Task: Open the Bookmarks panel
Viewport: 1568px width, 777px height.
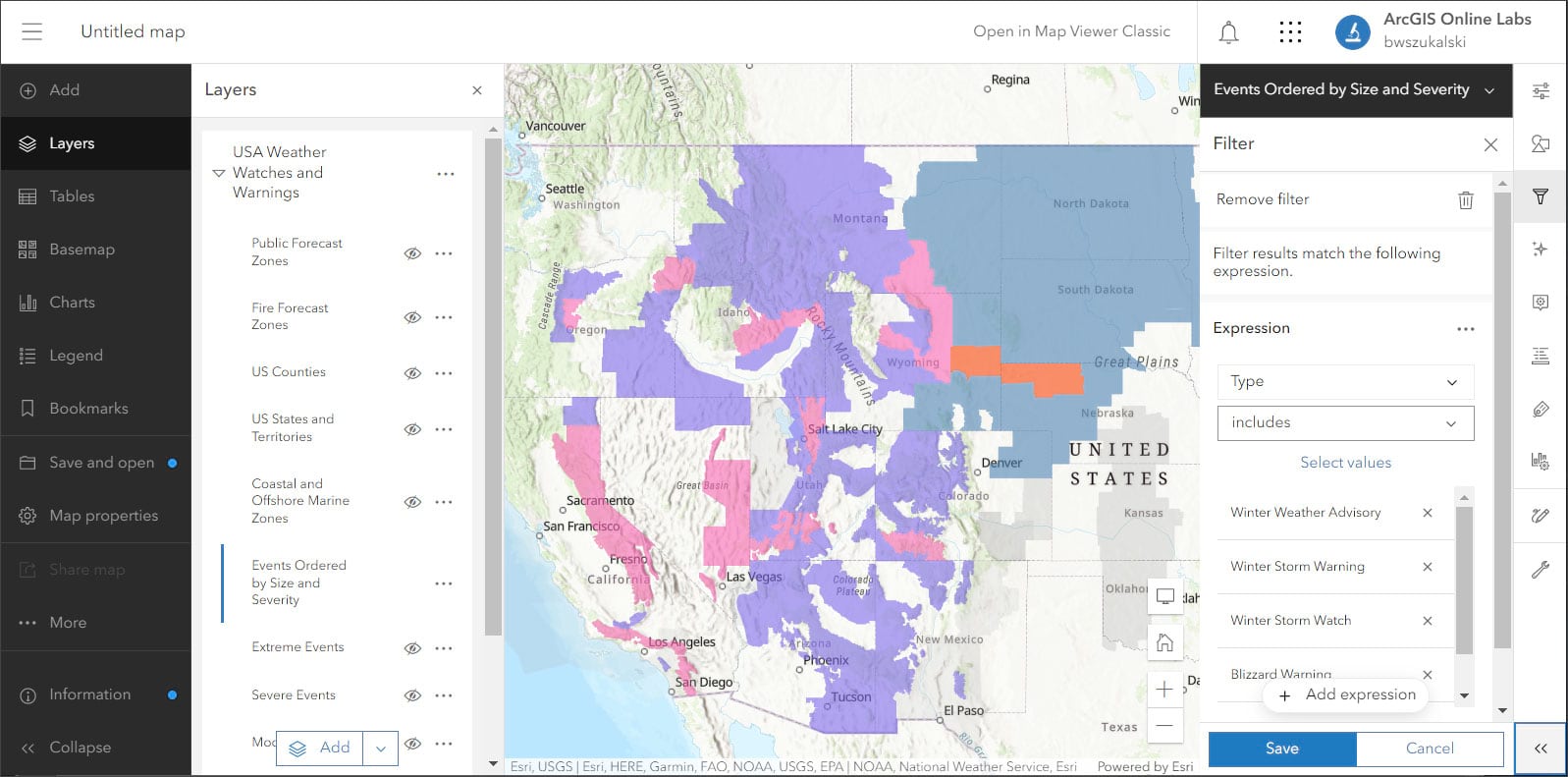Action: (95, 409)
